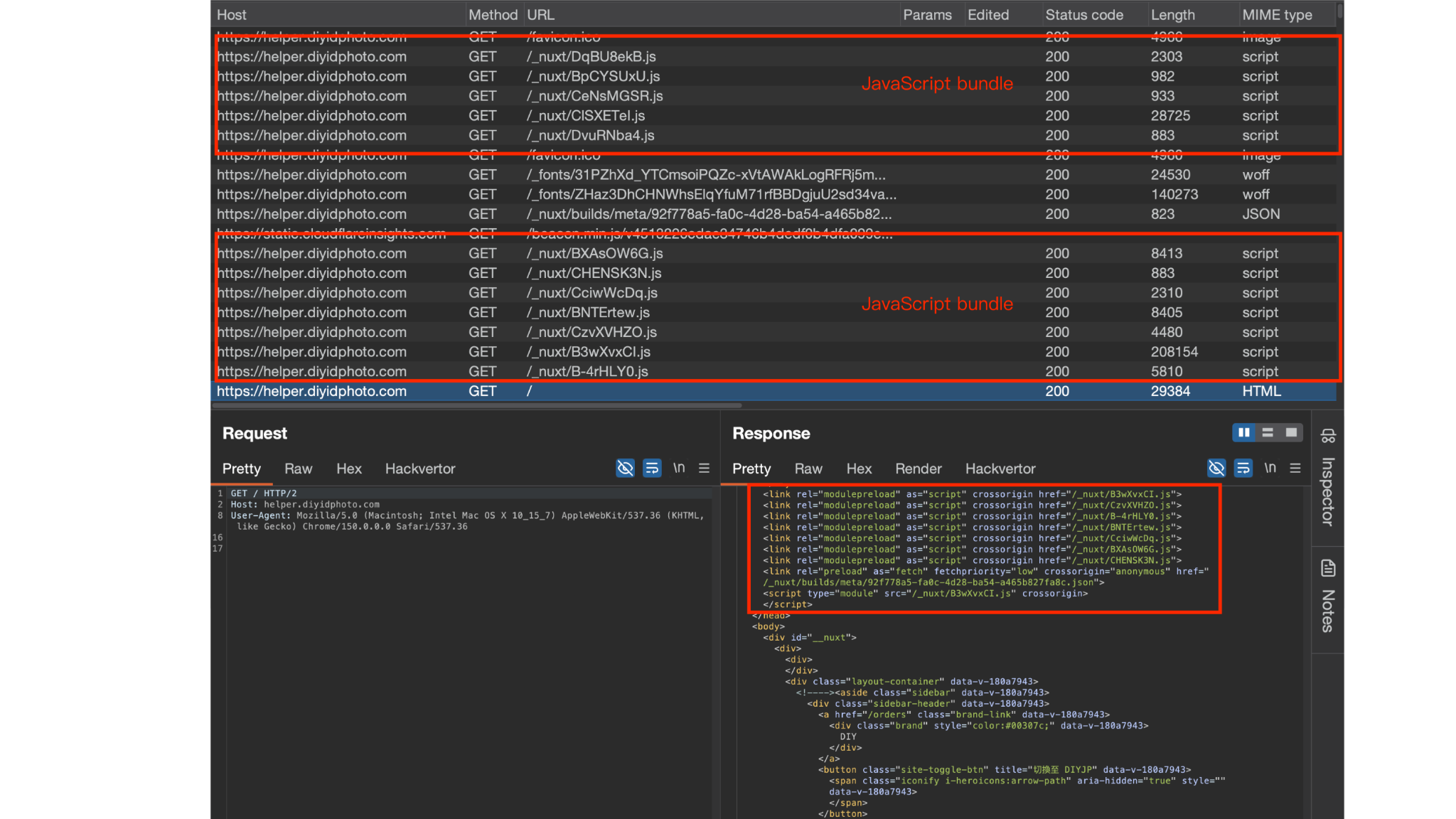
Task: Select the Request Pretty tab
Action: 242,469
